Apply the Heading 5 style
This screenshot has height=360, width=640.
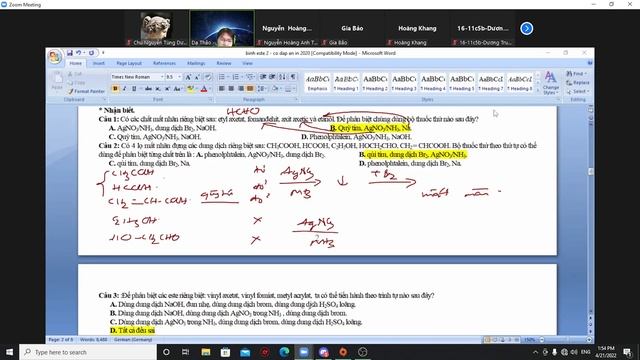(x=462, y=82)
